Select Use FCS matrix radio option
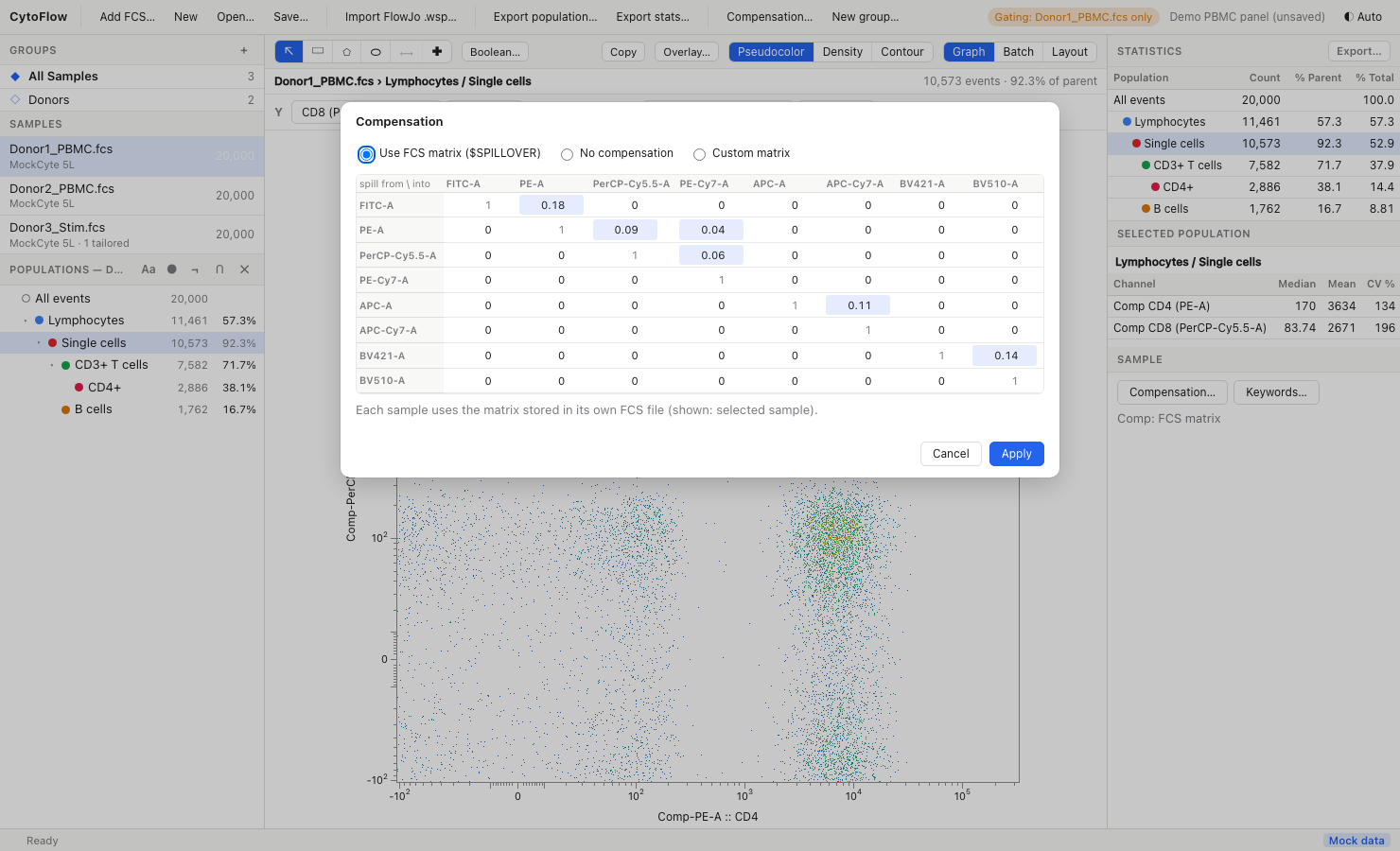 click(x=366, y=154)
